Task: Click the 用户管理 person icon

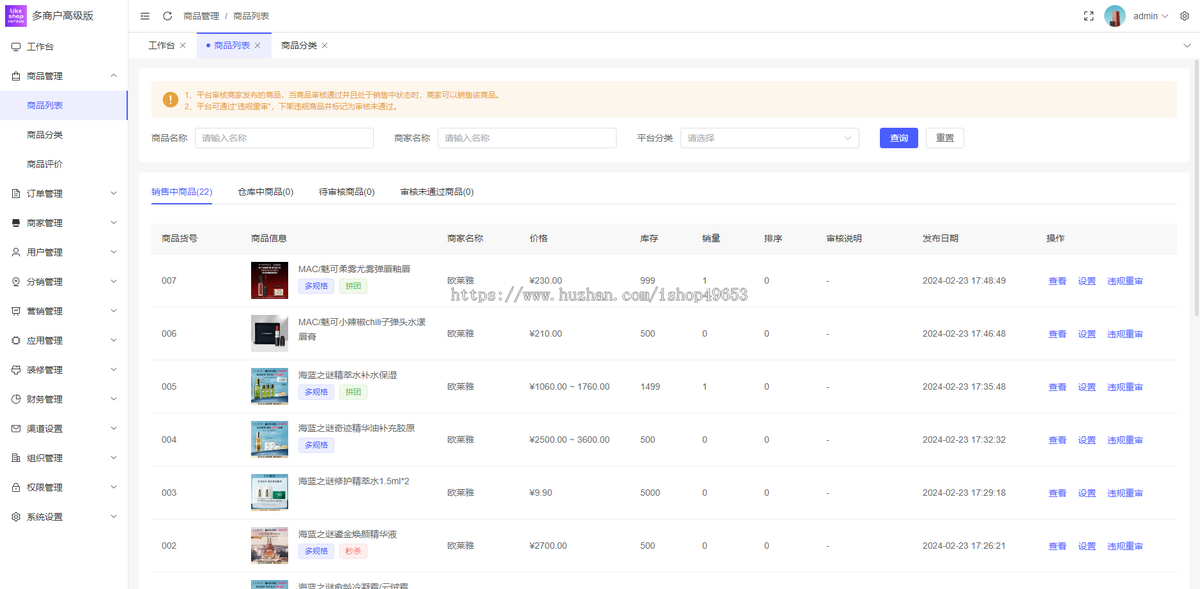Action: [15, 252]
